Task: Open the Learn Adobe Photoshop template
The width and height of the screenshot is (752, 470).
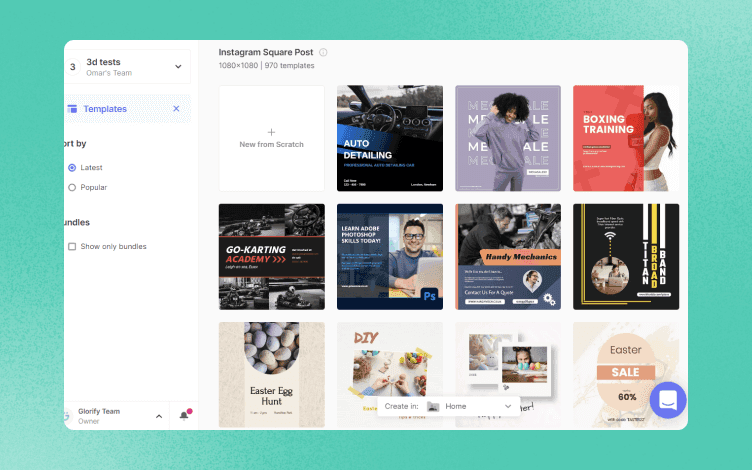Action: click(390, 257)
